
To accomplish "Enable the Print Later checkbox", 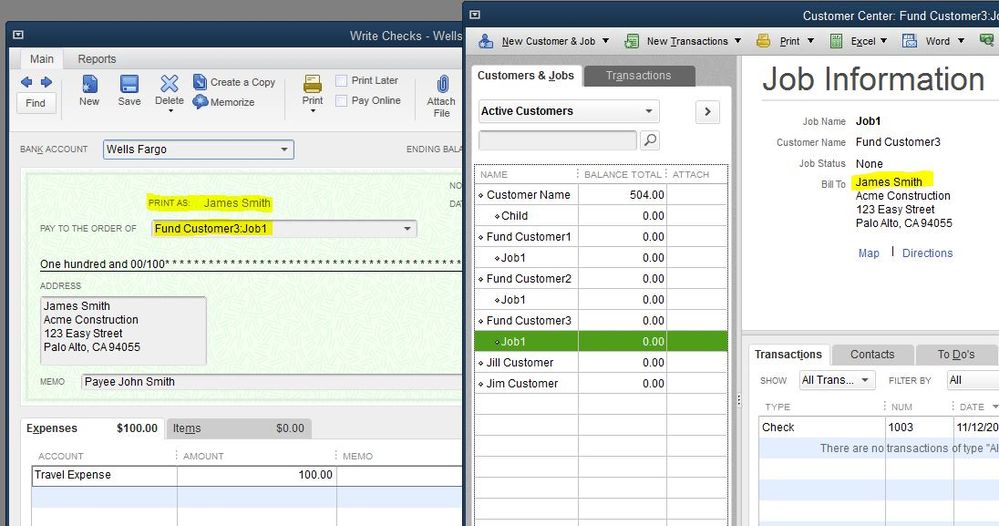I will point(341,81).
